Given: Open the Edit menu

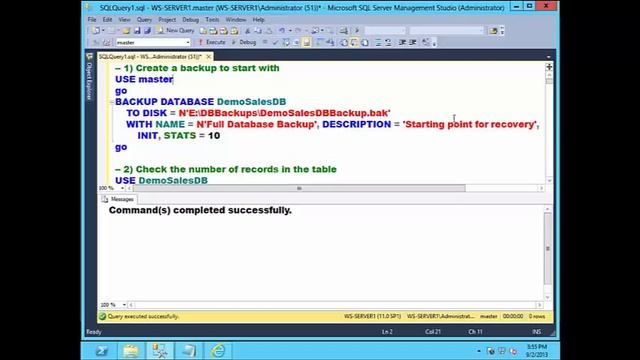Looking at the screenshot, I should (x=107, y=20).
